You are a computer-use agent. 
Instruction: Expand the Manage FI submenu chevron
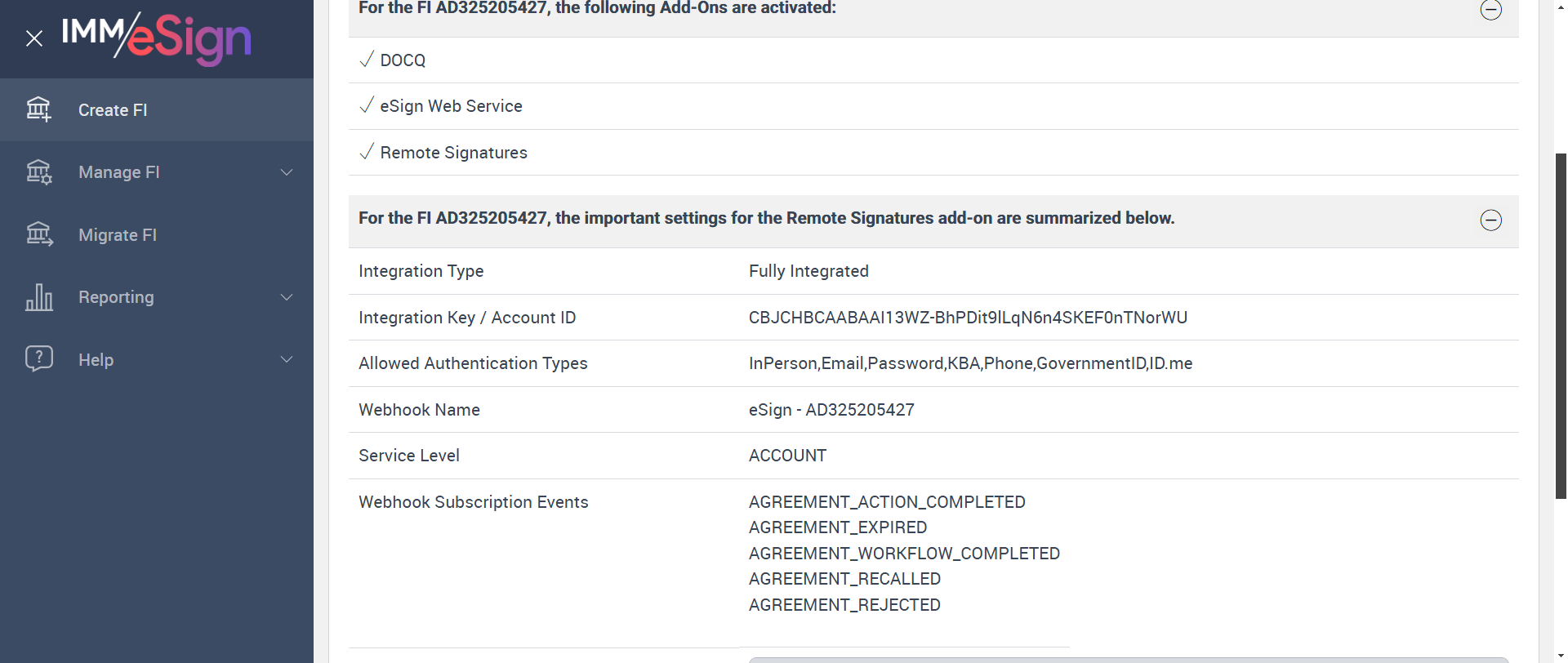287,172
